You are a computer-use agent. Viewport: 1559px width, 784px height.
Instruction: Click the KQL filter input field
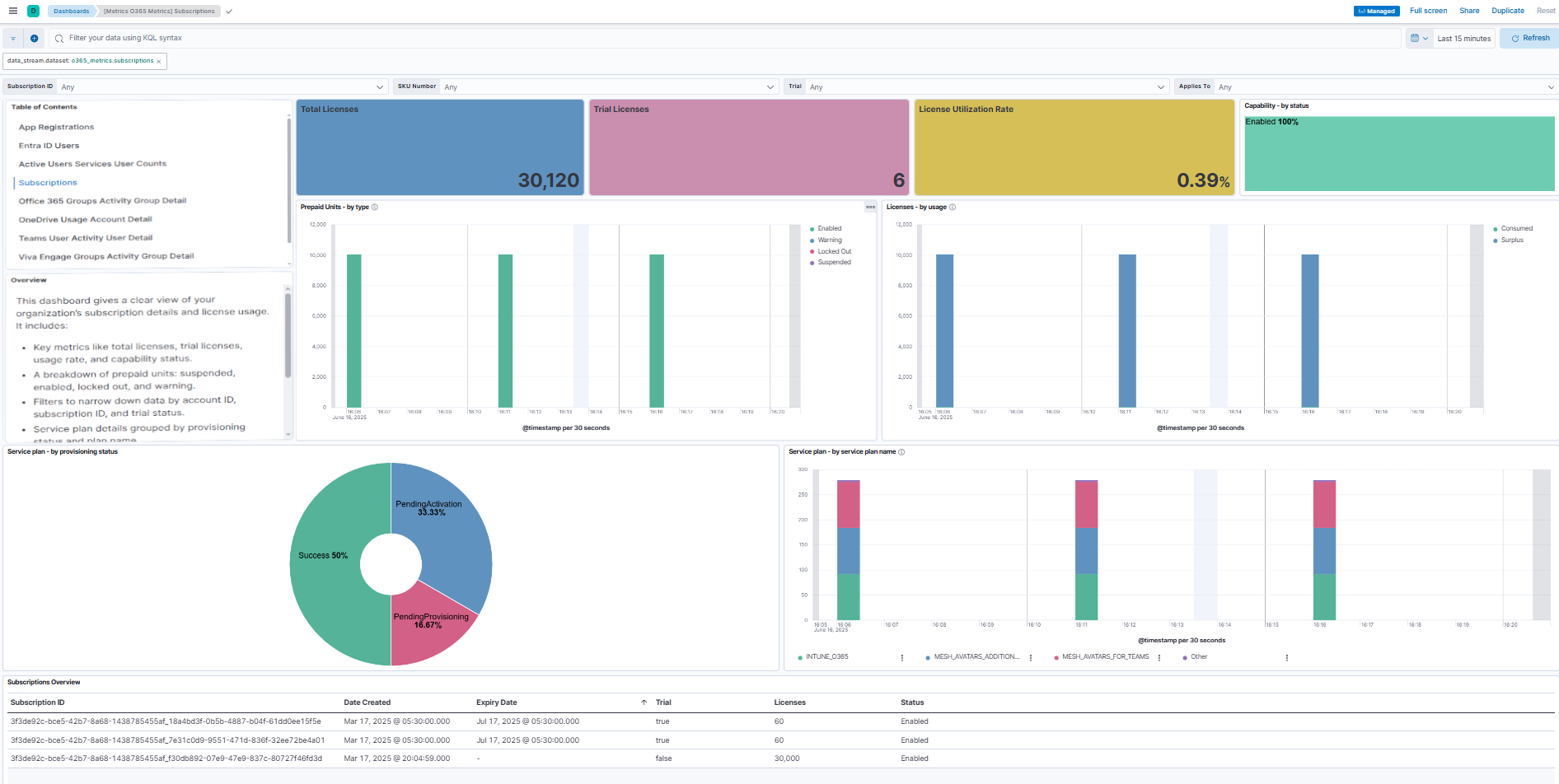pos(330,38)
